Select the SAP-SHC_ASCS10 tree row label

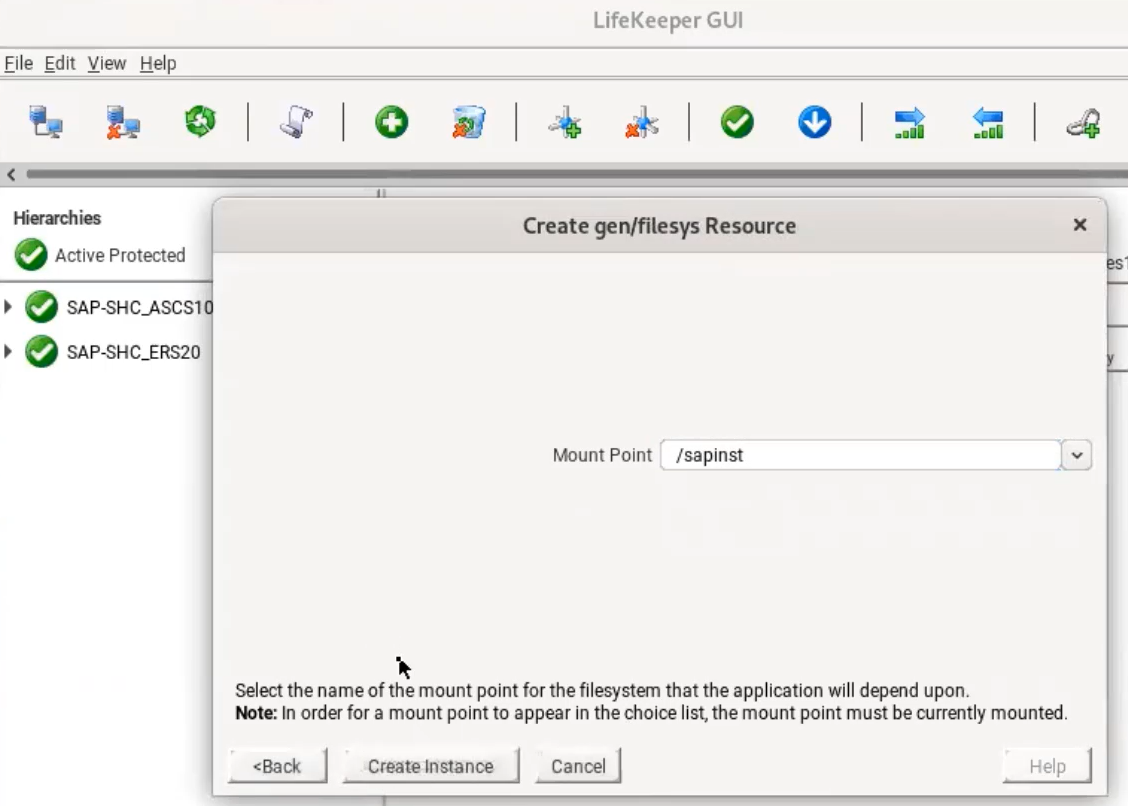click(140, 307)
